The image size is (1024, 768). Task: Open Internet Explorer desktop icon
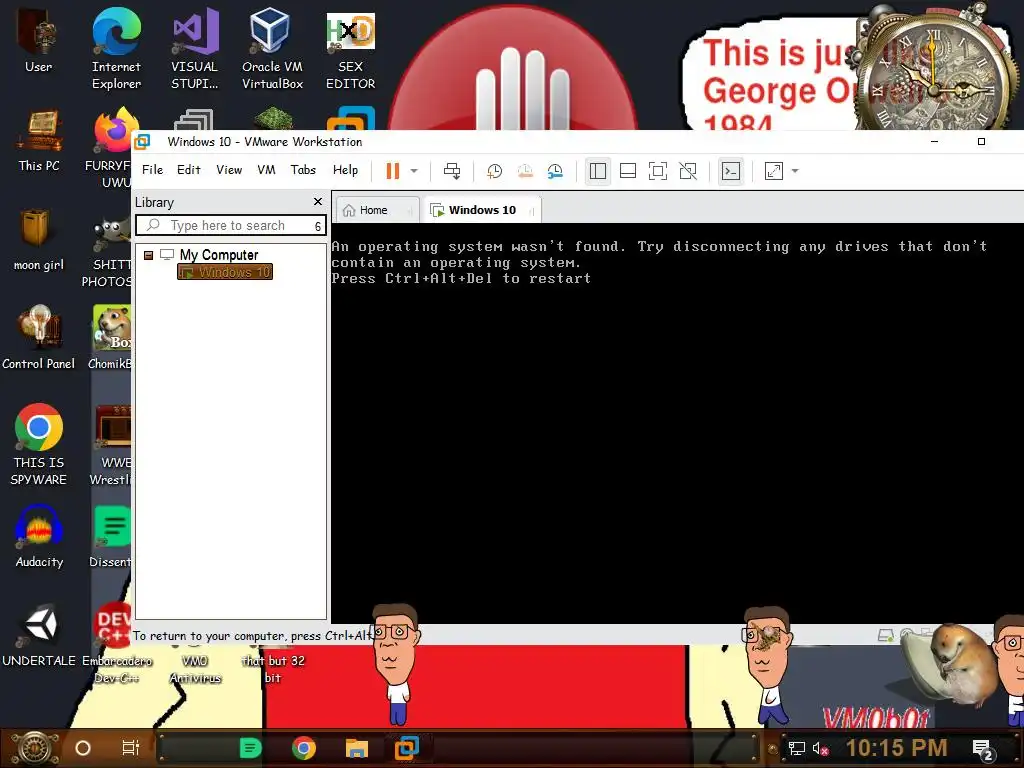116,49
